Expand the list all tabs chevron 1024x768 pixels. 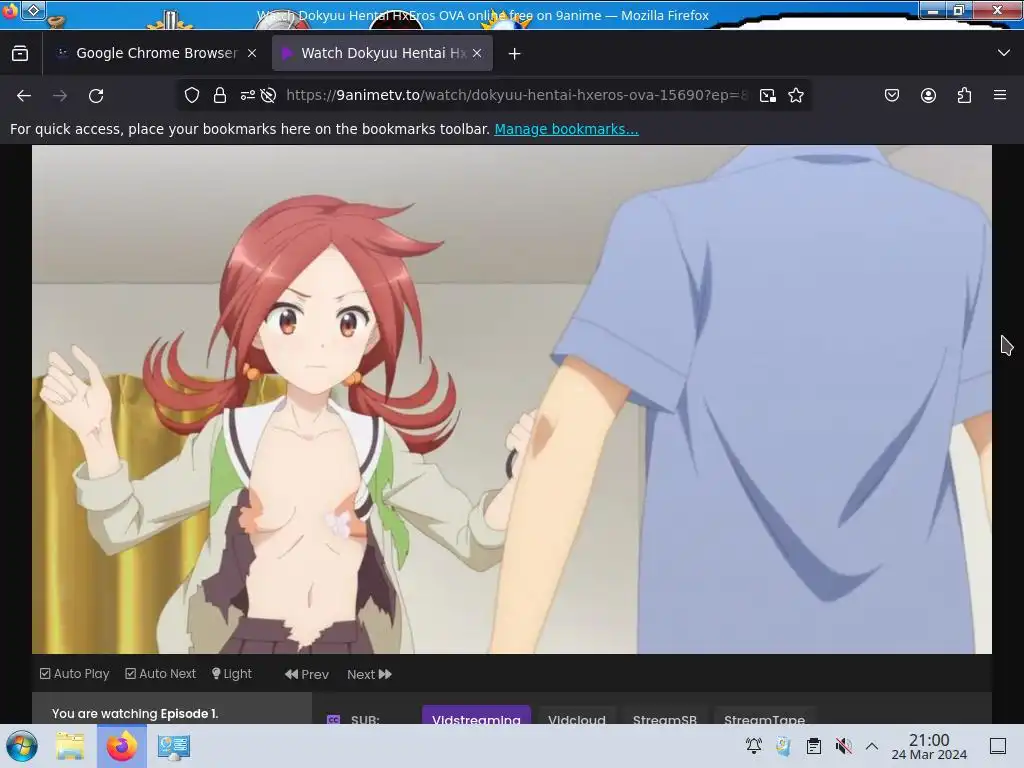coord(1004,53)
